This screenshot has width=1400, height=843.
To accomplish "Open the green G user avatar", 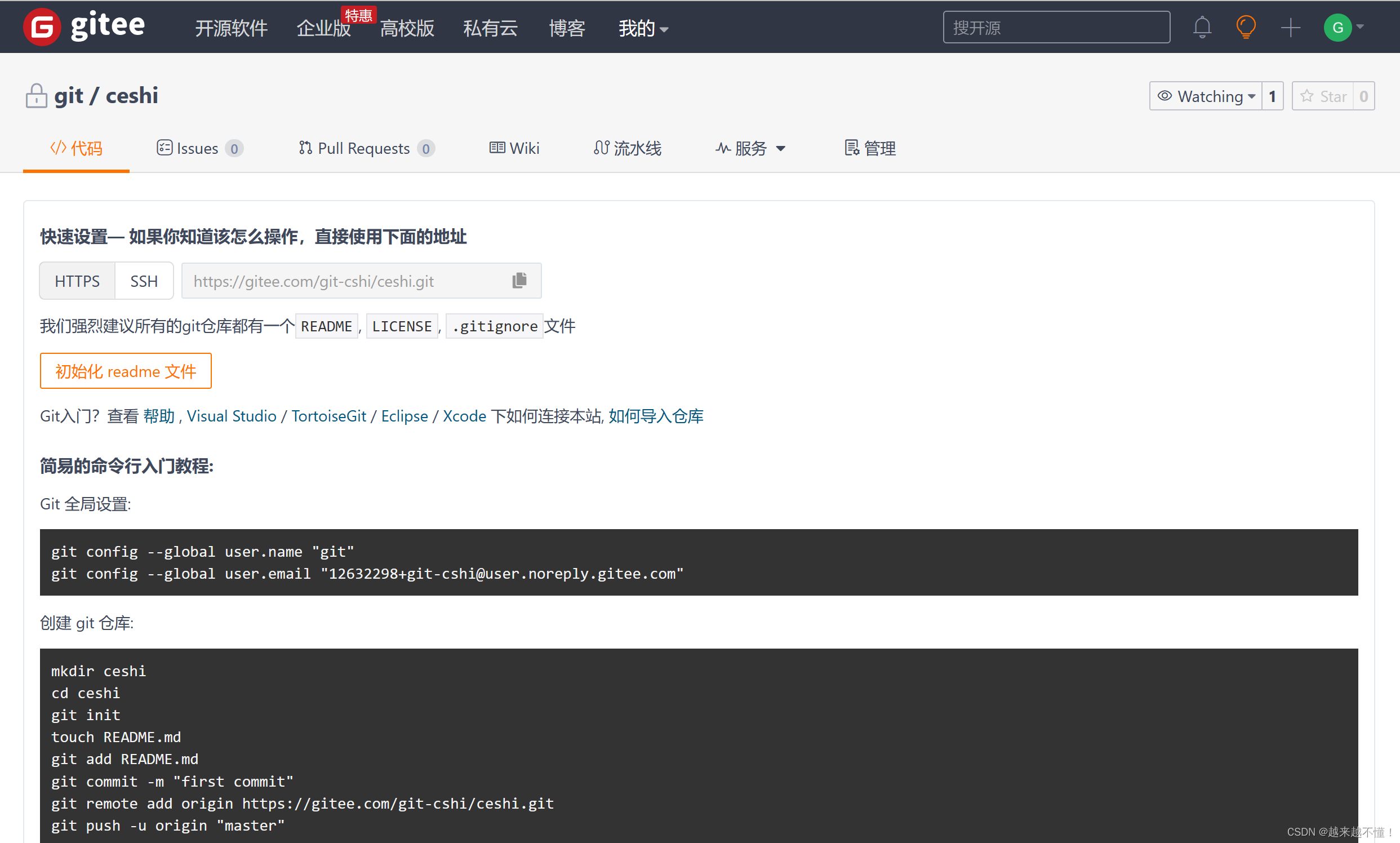I will pos(1337,26).
